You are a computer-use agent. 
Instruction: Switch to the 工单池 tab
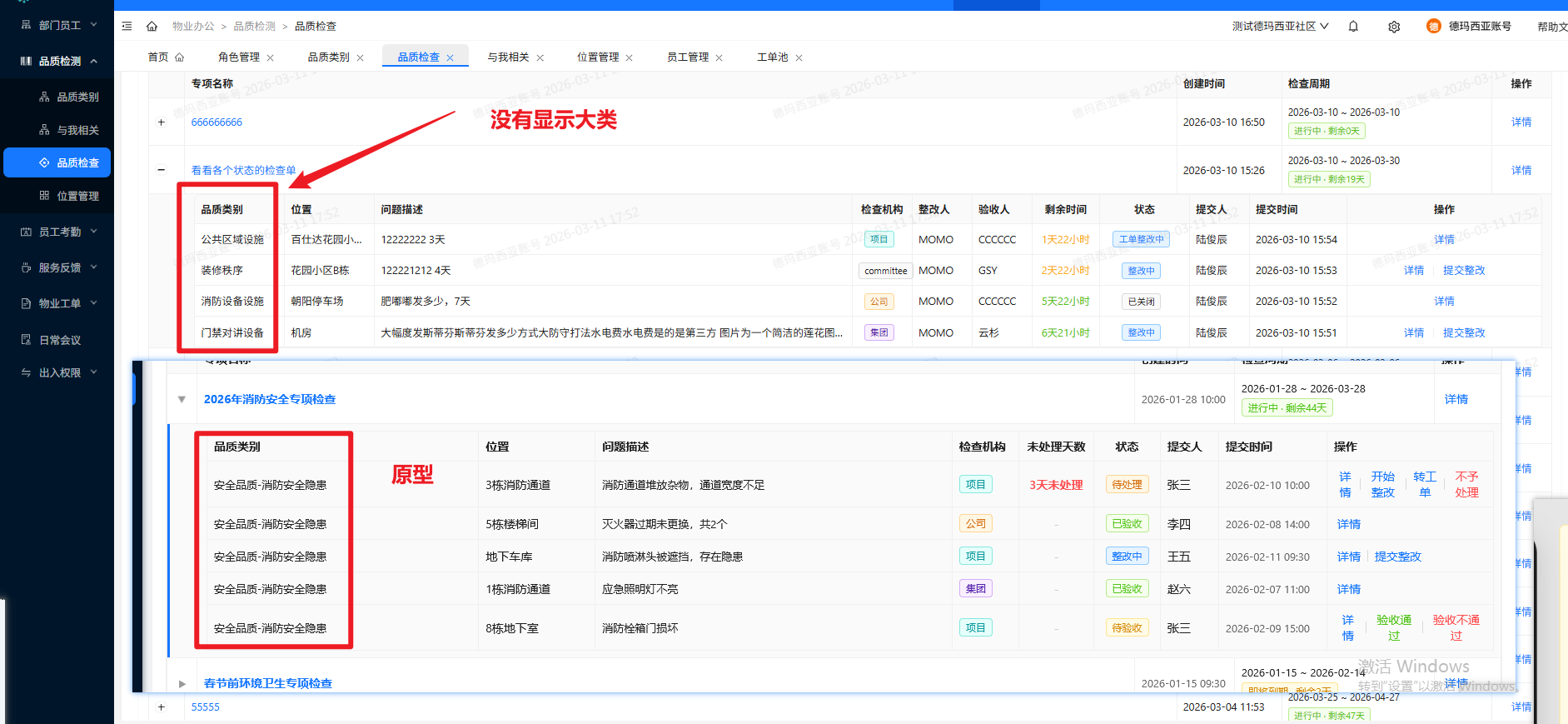[772, 57]
